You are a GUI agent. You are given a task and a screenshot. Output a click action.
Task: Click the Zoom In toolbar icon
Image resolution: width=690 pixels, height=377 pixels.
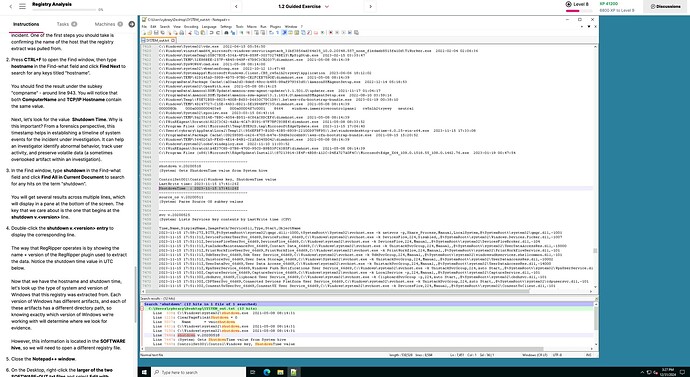(242, 33)
